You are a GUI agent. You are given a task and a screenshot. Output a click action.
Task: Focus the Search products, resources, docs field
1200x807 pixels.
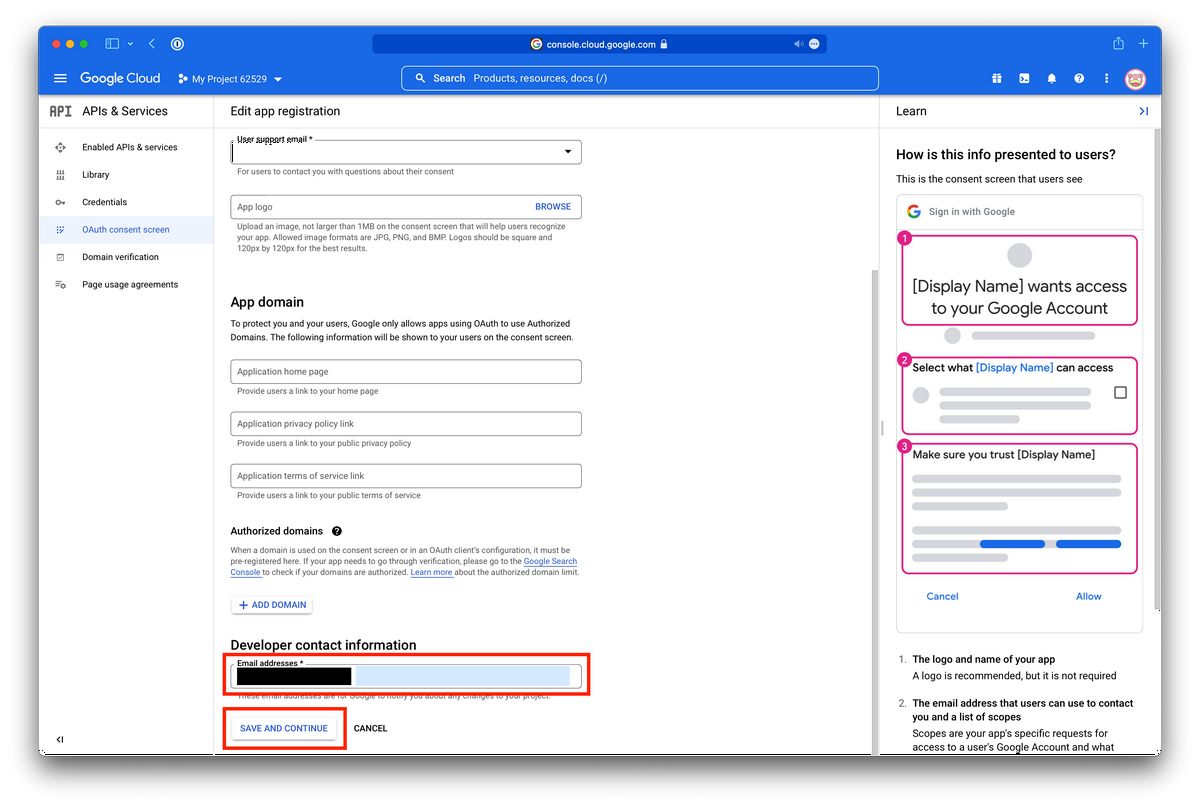coord(640,78)
